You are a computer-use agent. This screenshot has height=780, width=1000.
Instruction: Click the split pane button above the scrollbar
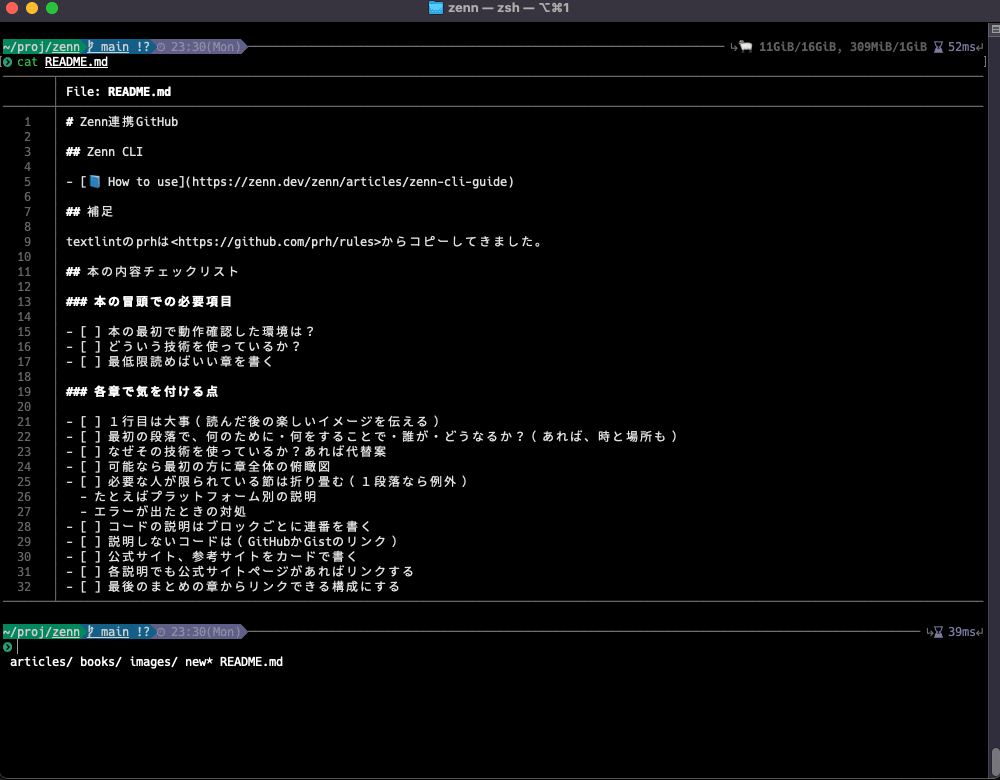tap(995, 29)
